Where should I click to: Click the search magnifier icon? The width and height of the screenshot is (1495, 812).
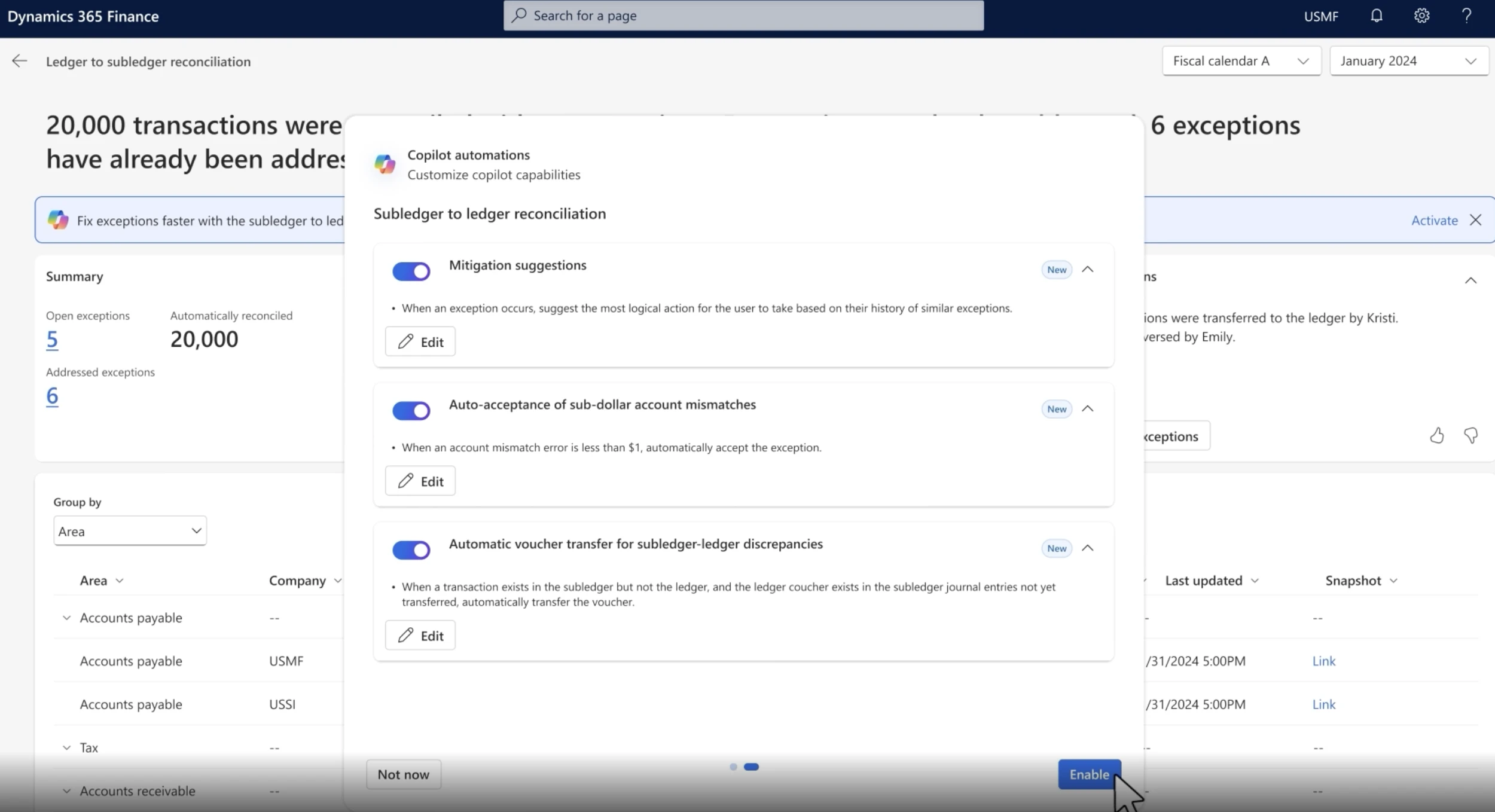point(519,15)
